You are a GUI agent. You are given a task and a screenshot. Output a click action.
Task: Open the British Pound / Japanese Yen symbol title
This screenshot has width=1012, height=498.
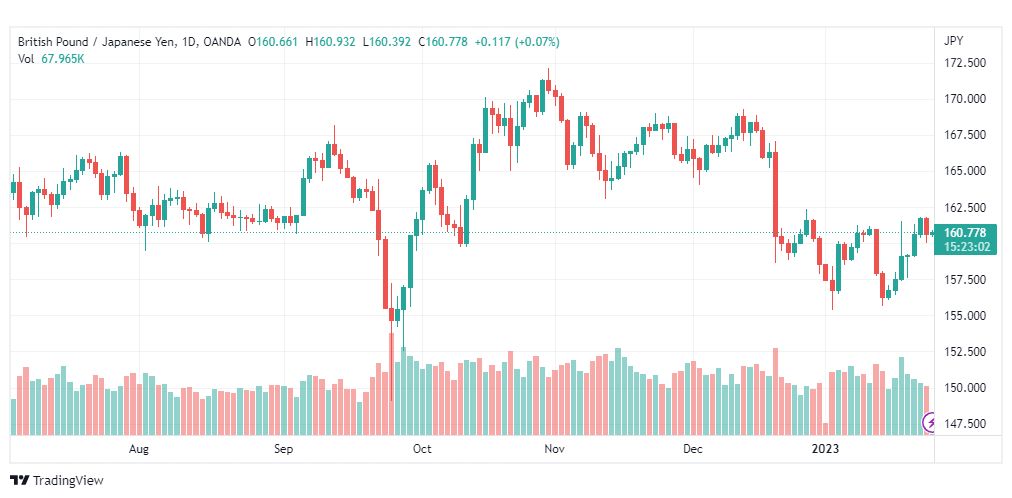pyautogui.click(x=95, y=42)
